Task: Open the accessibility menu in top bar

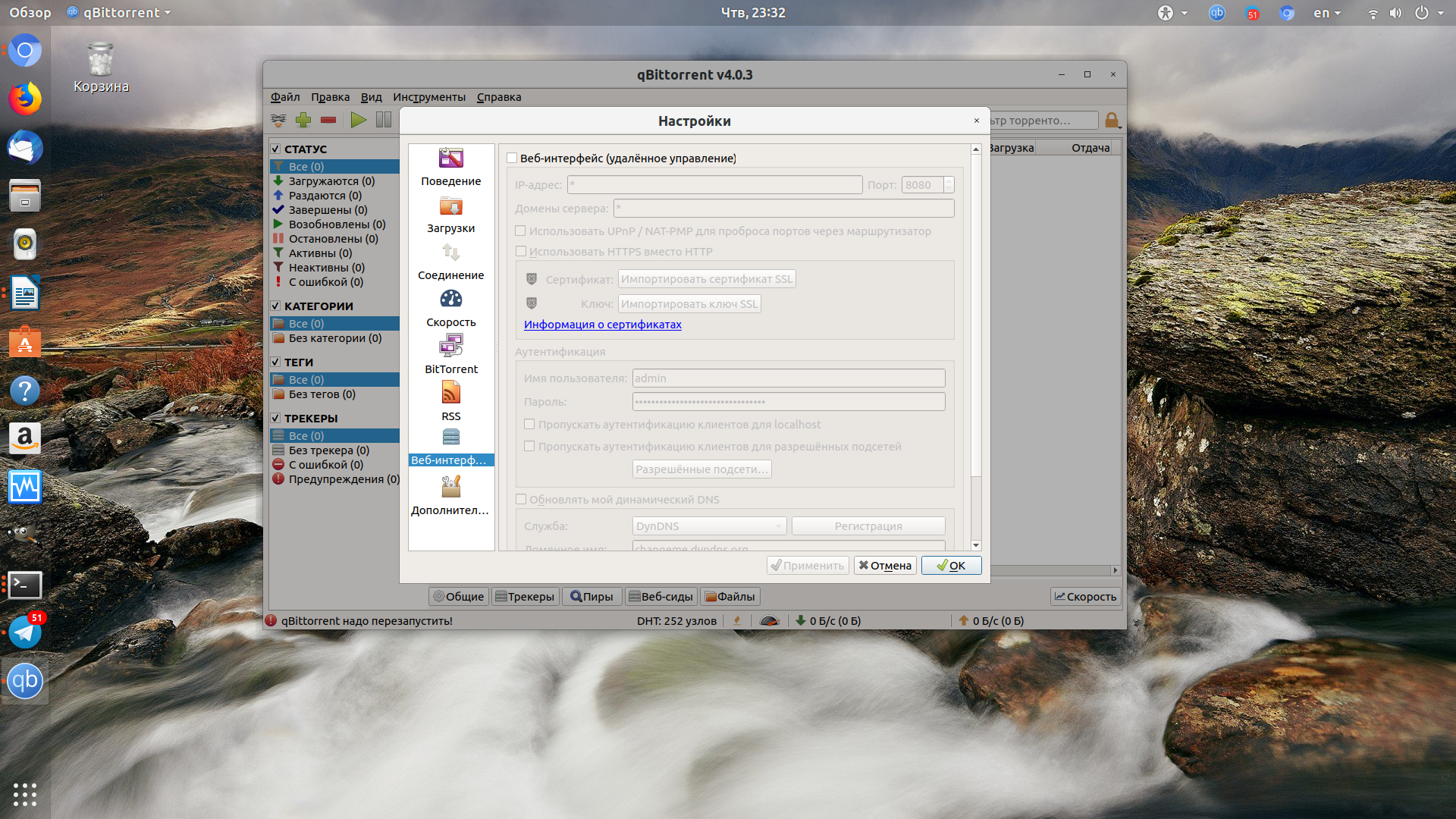Action: tap(1172, 13)
